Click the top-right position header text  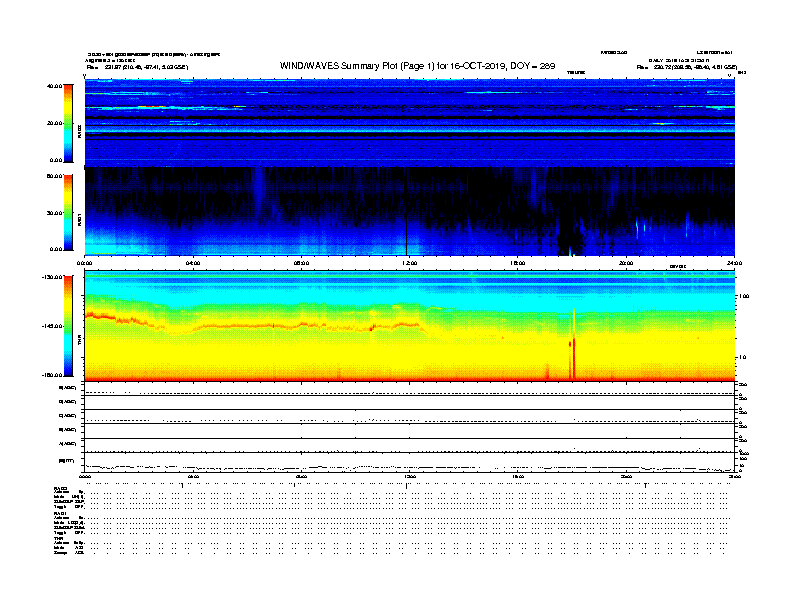pyautogui.click(x=686, y=67)
